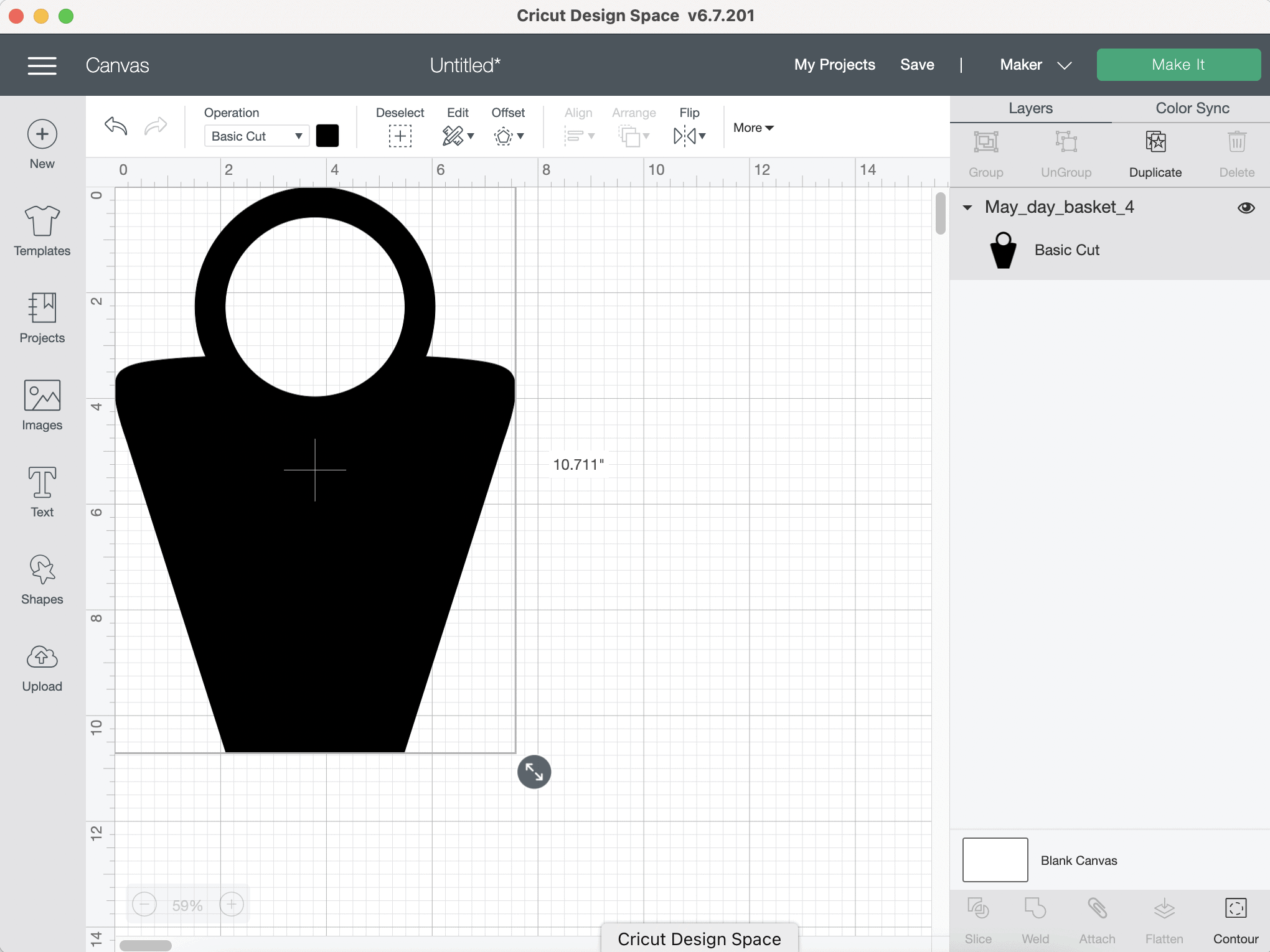Click the horizontal canvas scrollbar
The image size is (1270, 952).
point(146,945)
